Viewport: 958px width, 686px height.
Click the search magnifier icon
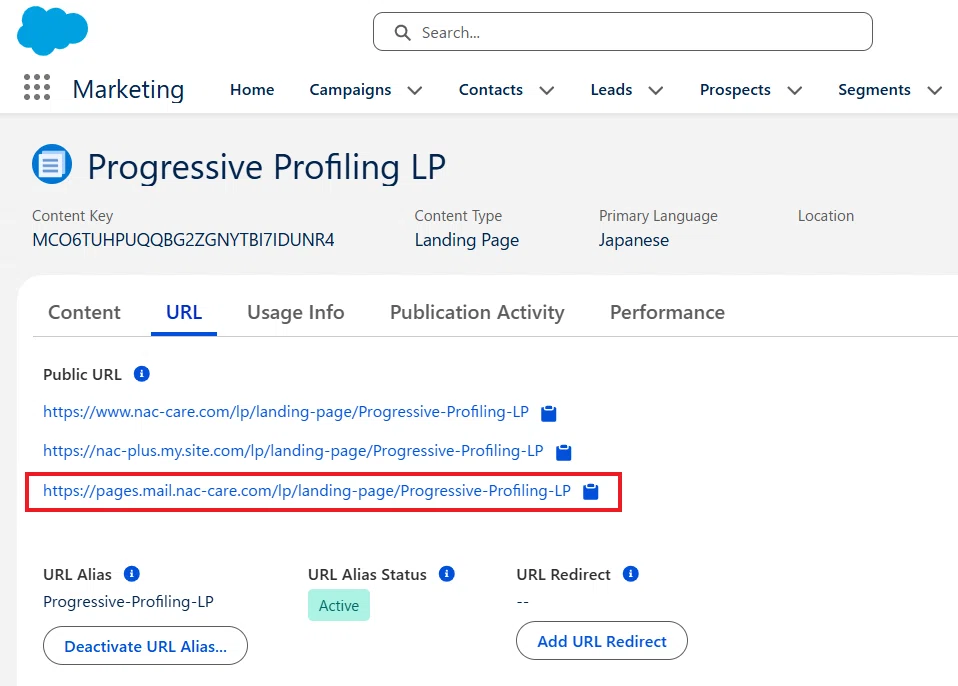pyautogui.click(x=402, y=32)
